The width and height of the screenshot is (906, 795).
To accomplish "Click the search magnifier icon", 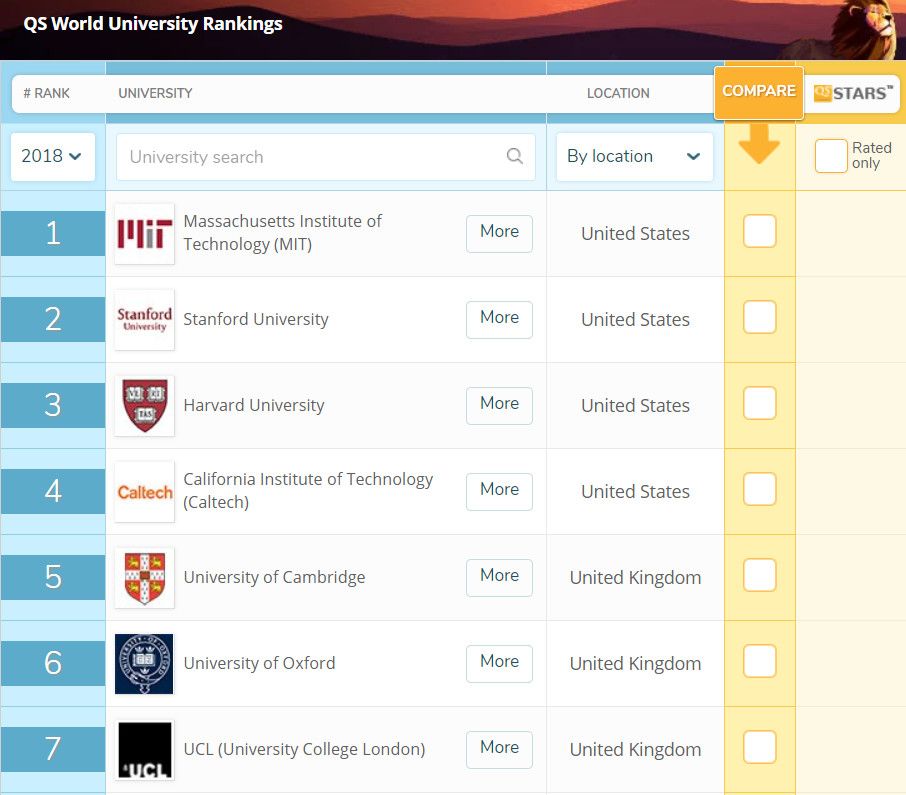I will click(515, 156).
